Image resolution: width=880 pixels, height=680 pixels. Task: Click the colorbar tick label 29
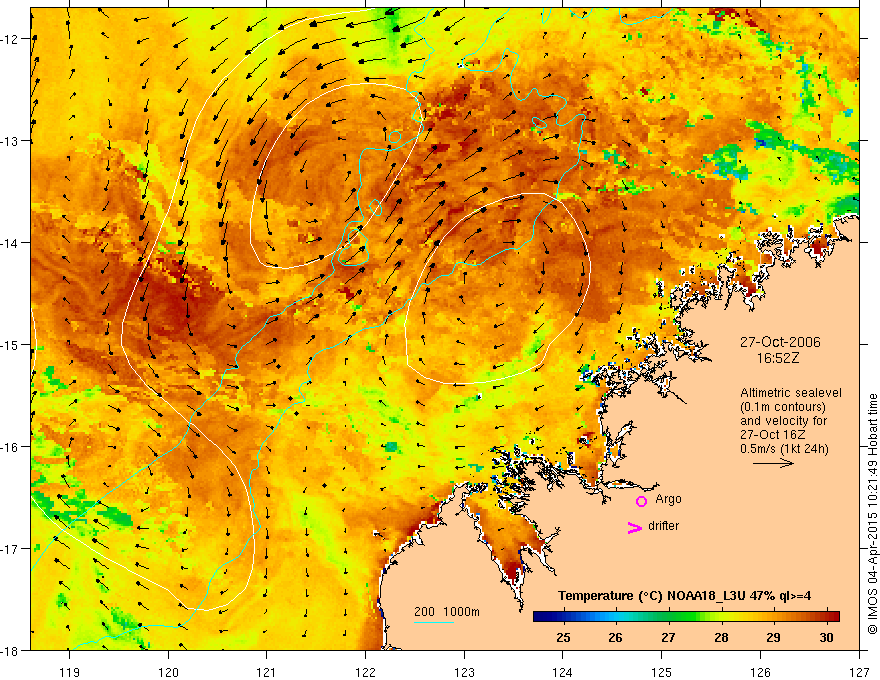[773, 637]
